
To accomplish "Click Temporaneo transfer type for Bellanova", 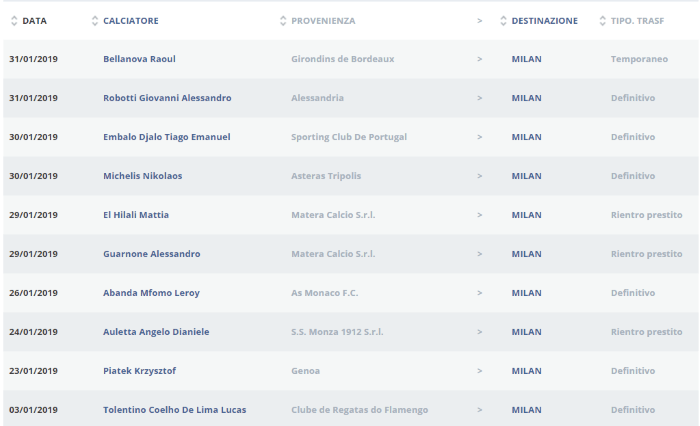I will tap(639, 59).
